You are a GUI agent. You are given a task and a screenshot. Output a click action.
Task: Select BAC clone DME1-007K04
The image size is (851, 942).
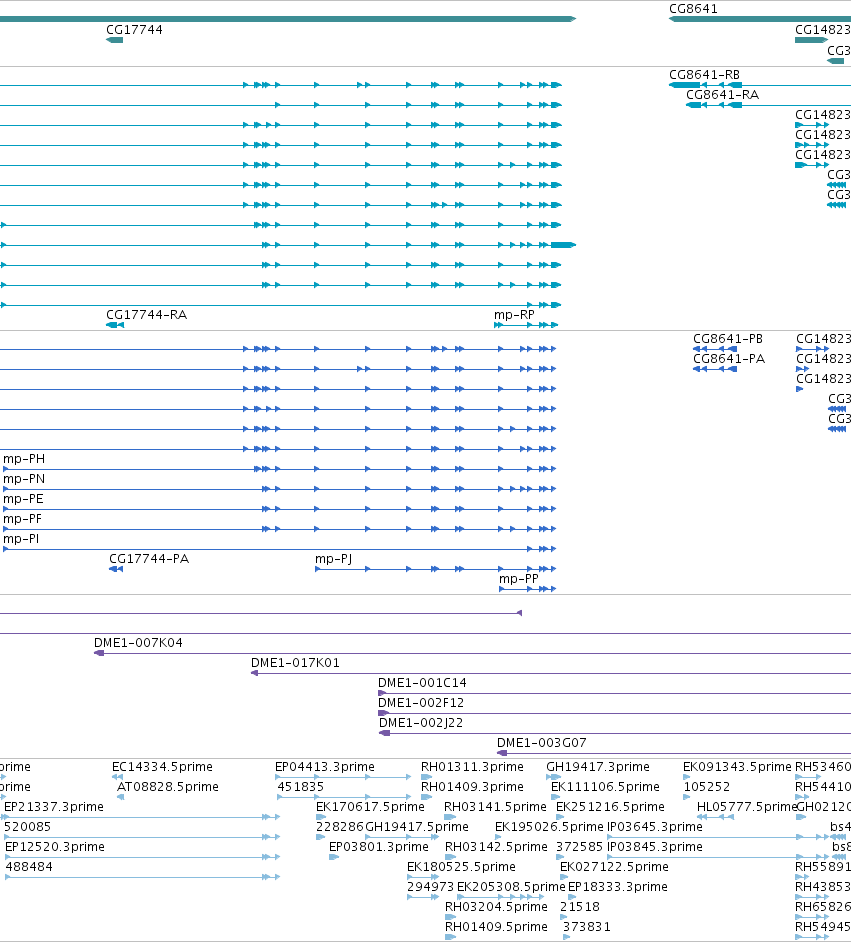138,643
